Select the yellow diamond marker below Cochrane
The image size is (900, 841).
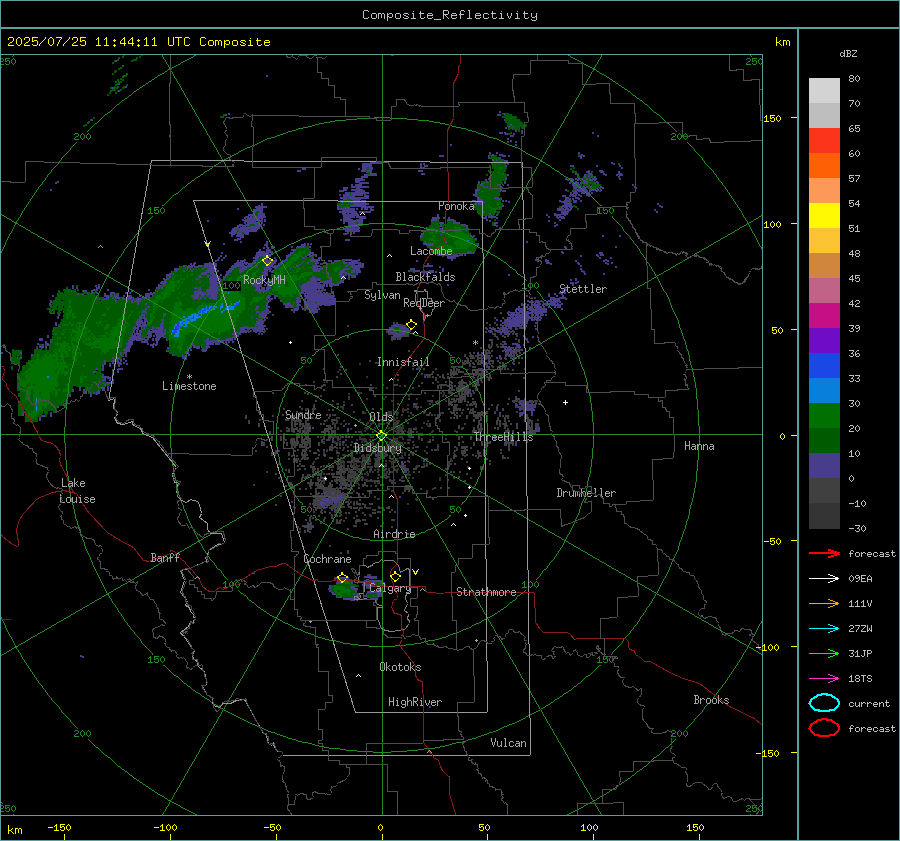pyautogui.click(x=343, y=578)
